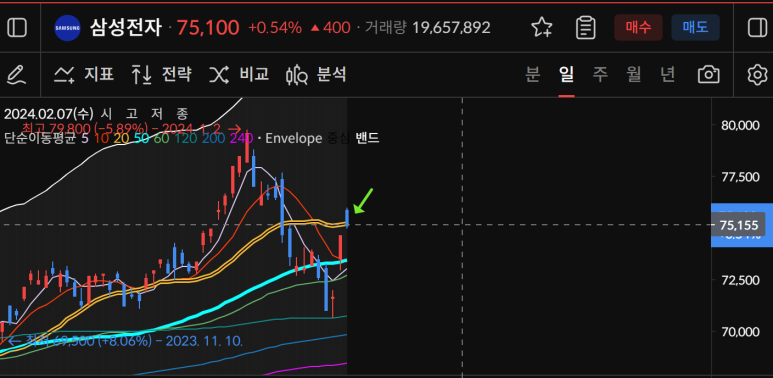Image resolution: width=773 pixels, height=378 pixels.
Task: Click the 75,155 crosshair price tag
Action: (739, 225)
